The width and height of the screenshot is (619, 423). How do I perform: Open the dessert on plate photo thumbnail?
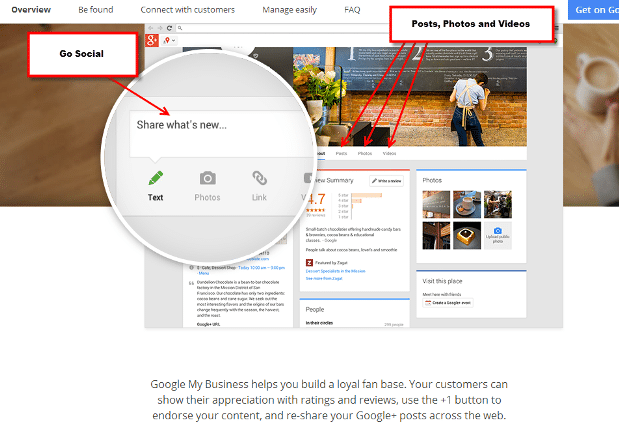coord(467,236)
